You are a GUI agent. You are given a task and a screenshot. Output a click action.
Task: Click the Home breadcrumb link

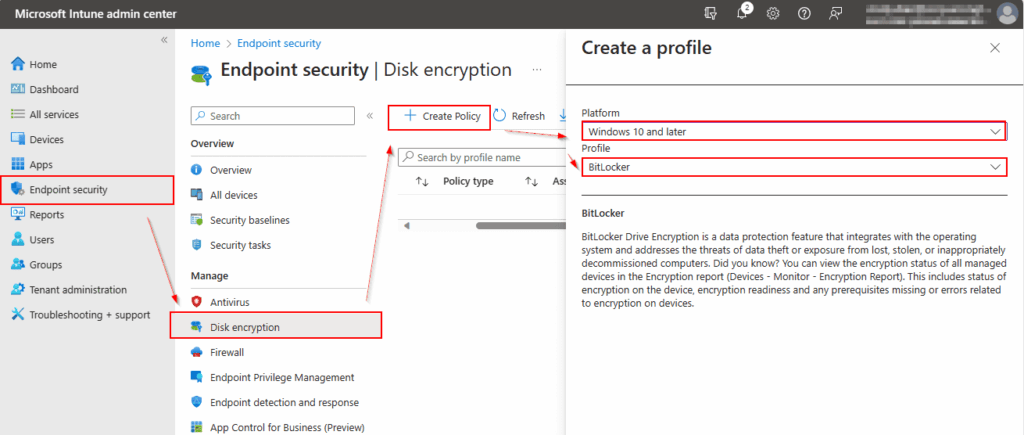coord(205,44)
